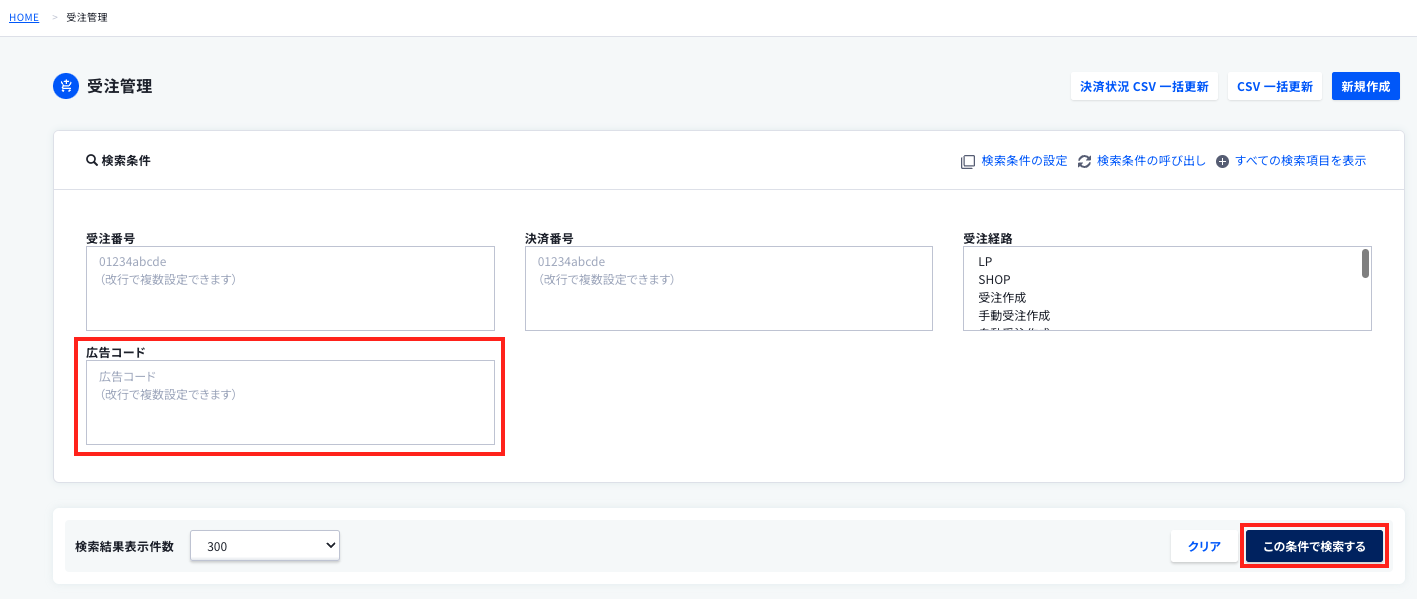1417x599 pixels.
Task: Focus the 広告コード text area
Action: click(x=290, y=402)
